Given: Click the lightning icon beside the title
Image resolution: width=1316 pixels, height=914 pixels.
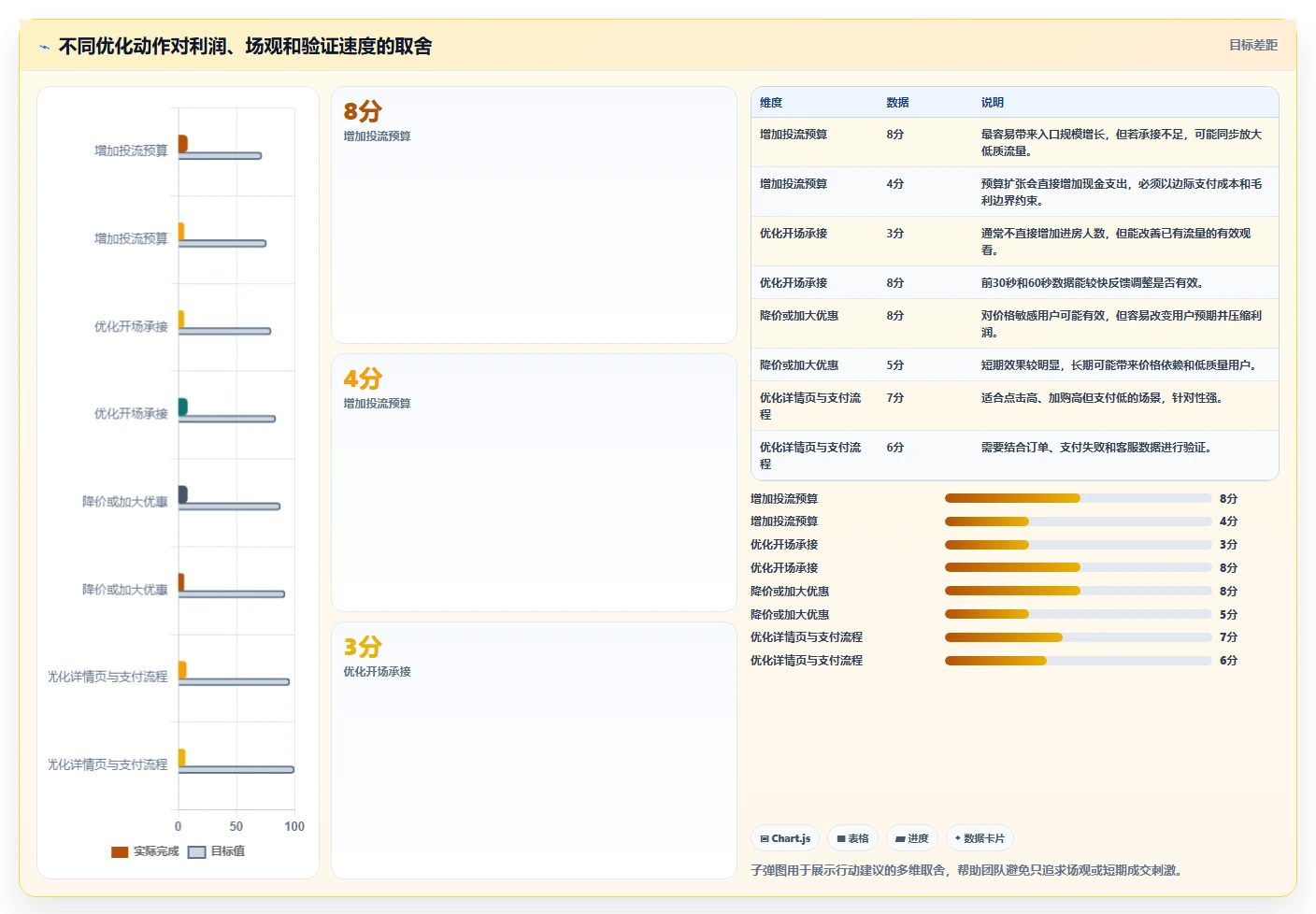Looking at the screenshot, I should coord(44,47).
